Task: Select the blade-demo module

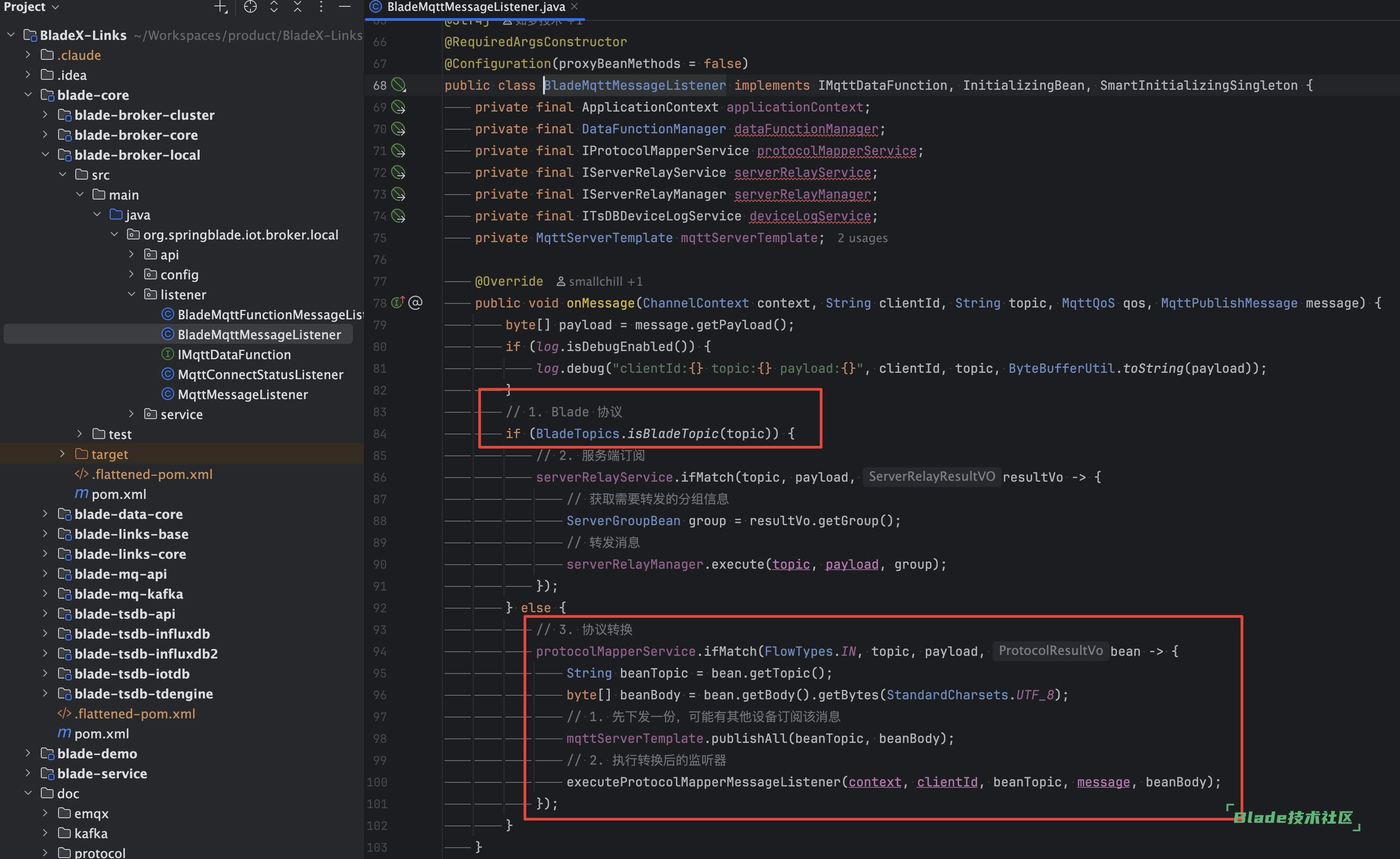Action: (88, 753)
